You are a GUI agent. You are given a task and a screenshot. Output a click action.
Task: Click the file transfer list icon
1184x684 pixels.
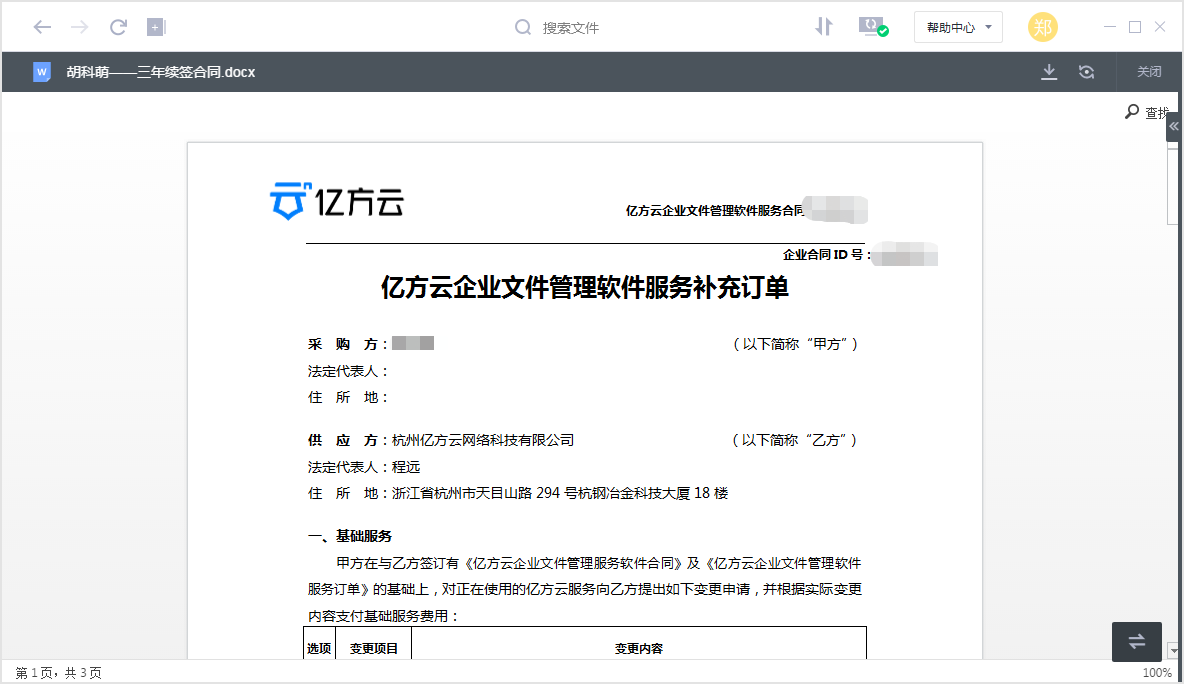pyautogui.click(x=872, y=27)
